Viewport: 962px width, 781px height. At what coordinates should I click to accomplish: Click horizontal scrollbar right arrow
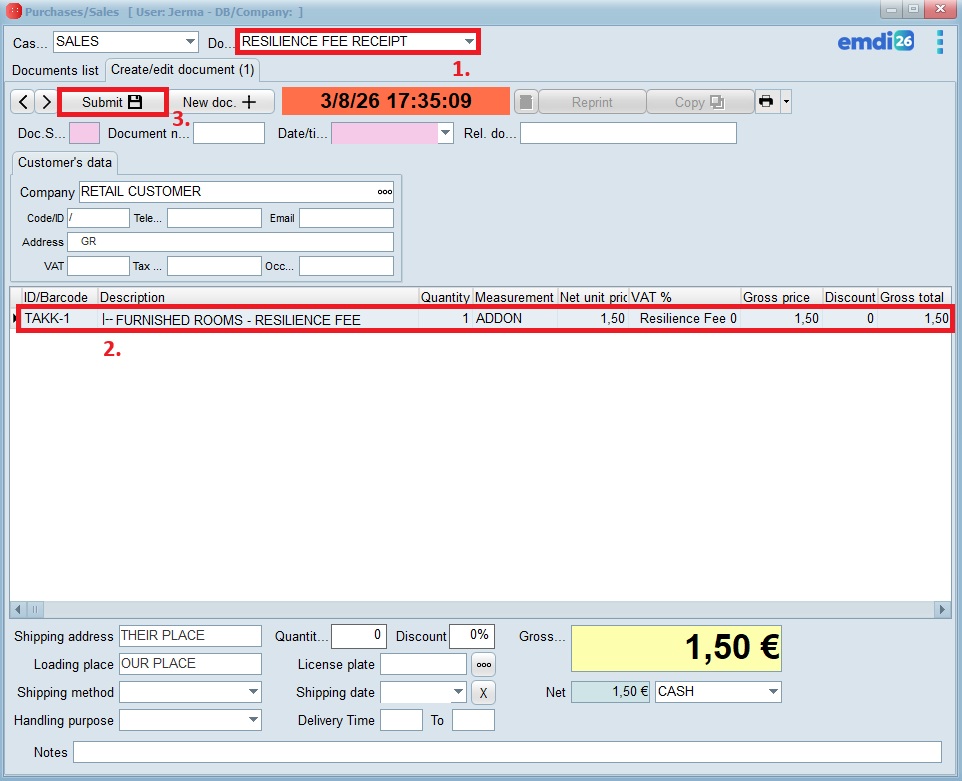tap(943, 609)
